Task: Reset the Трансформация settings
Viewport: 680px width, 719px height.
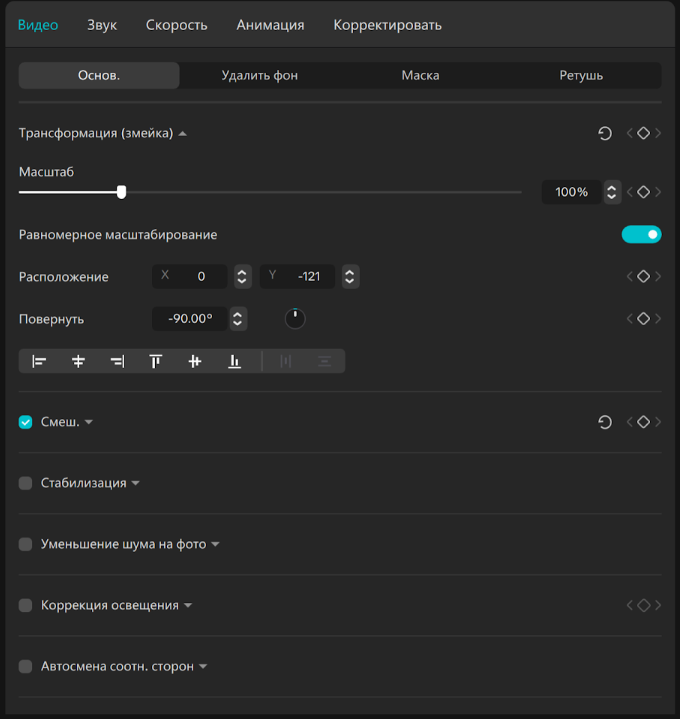Action: click(x=605, y=133)
